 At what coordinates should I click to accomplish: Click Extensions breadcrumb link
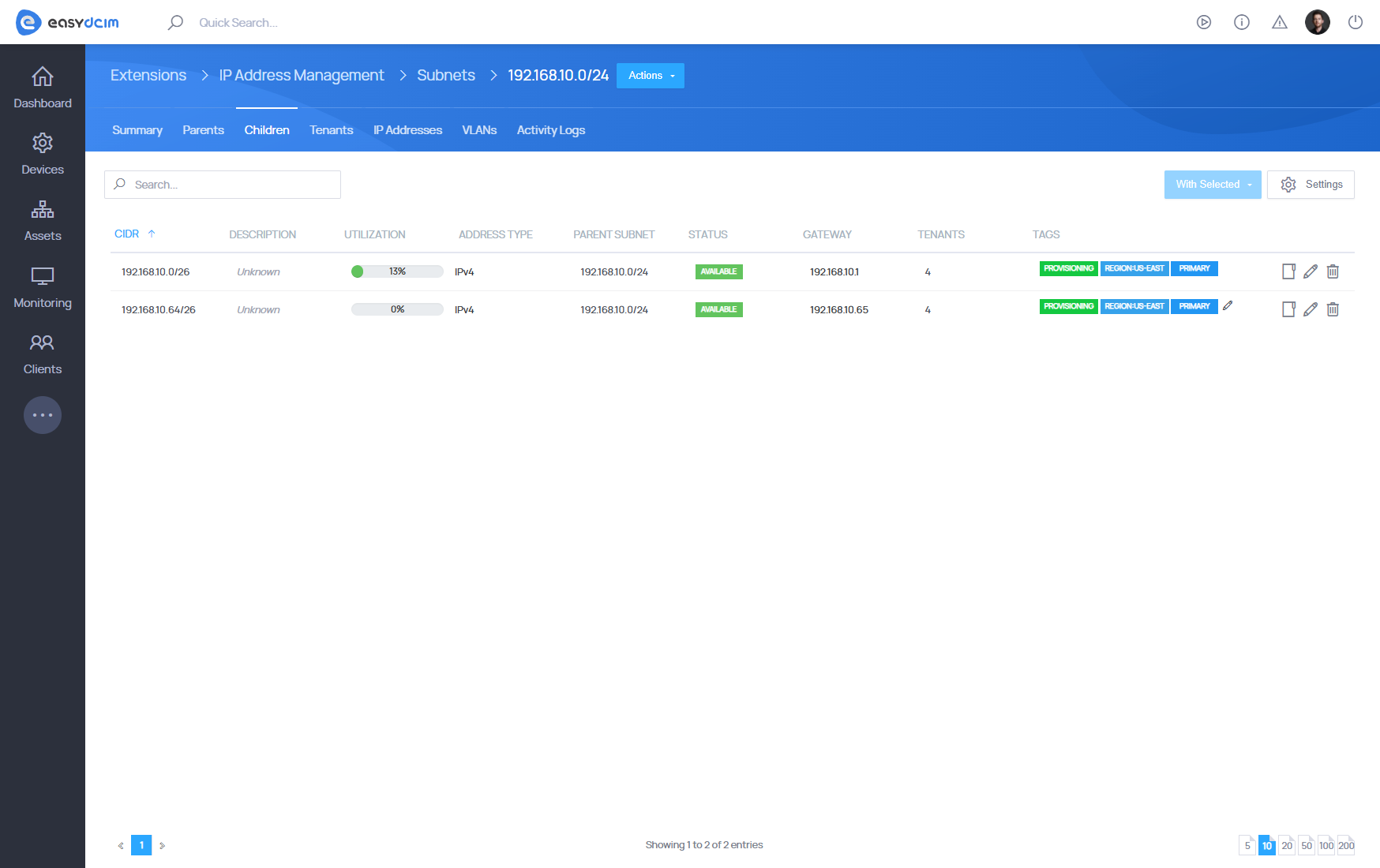click(x=148, y=75)
